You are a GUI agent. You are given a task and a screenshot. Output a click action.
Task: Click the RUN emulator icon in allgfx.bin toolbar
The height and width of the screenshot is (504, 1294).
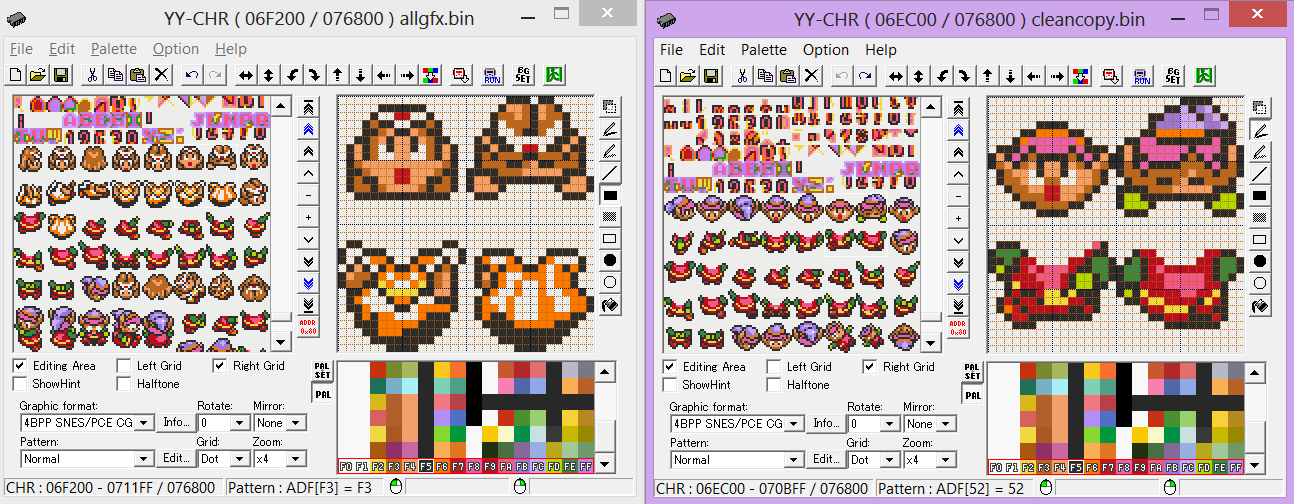click(x=491, y=75)
